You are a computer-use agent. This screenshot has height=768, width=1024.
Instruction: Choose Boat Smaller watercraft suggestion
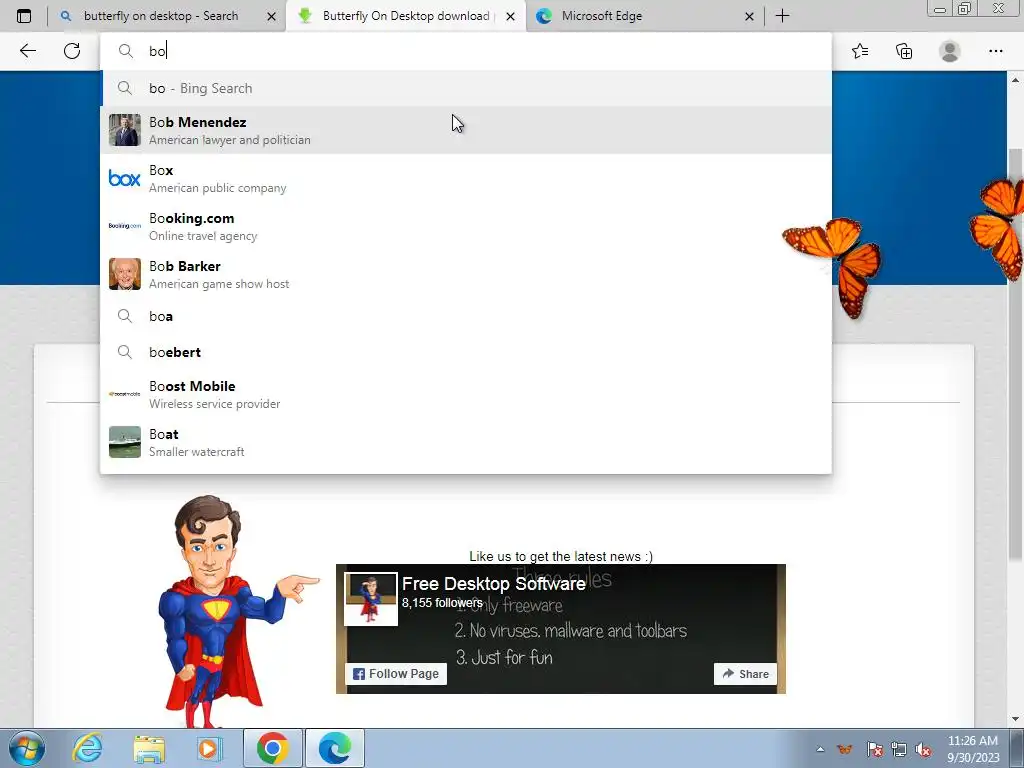point(466,442)
